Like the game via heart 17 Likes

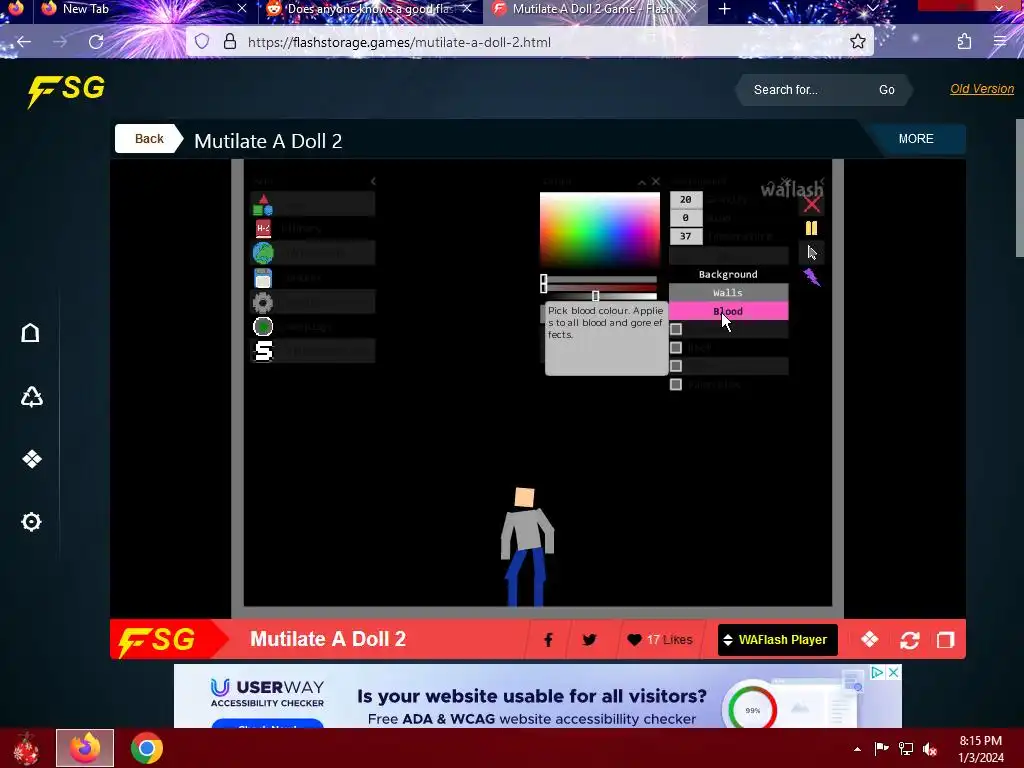660,640
